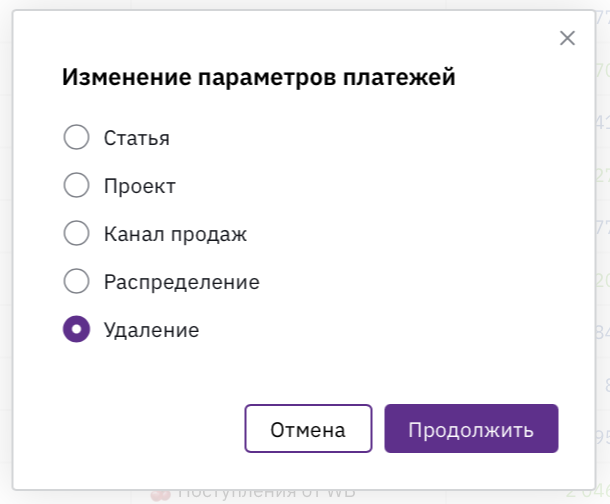Cancel with the Отмена button
The image size is (610, 504).
[x=308, y=429]
